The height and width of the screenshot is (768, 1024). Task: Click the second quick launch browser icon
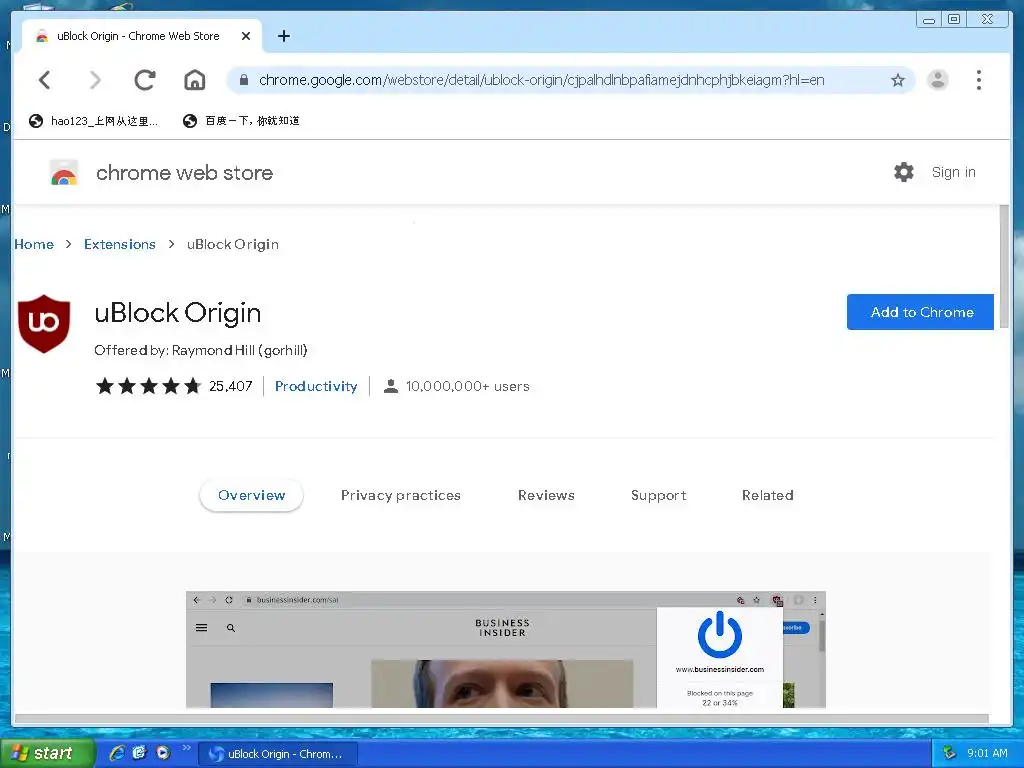pyautogui.click(x=139, y=753)
